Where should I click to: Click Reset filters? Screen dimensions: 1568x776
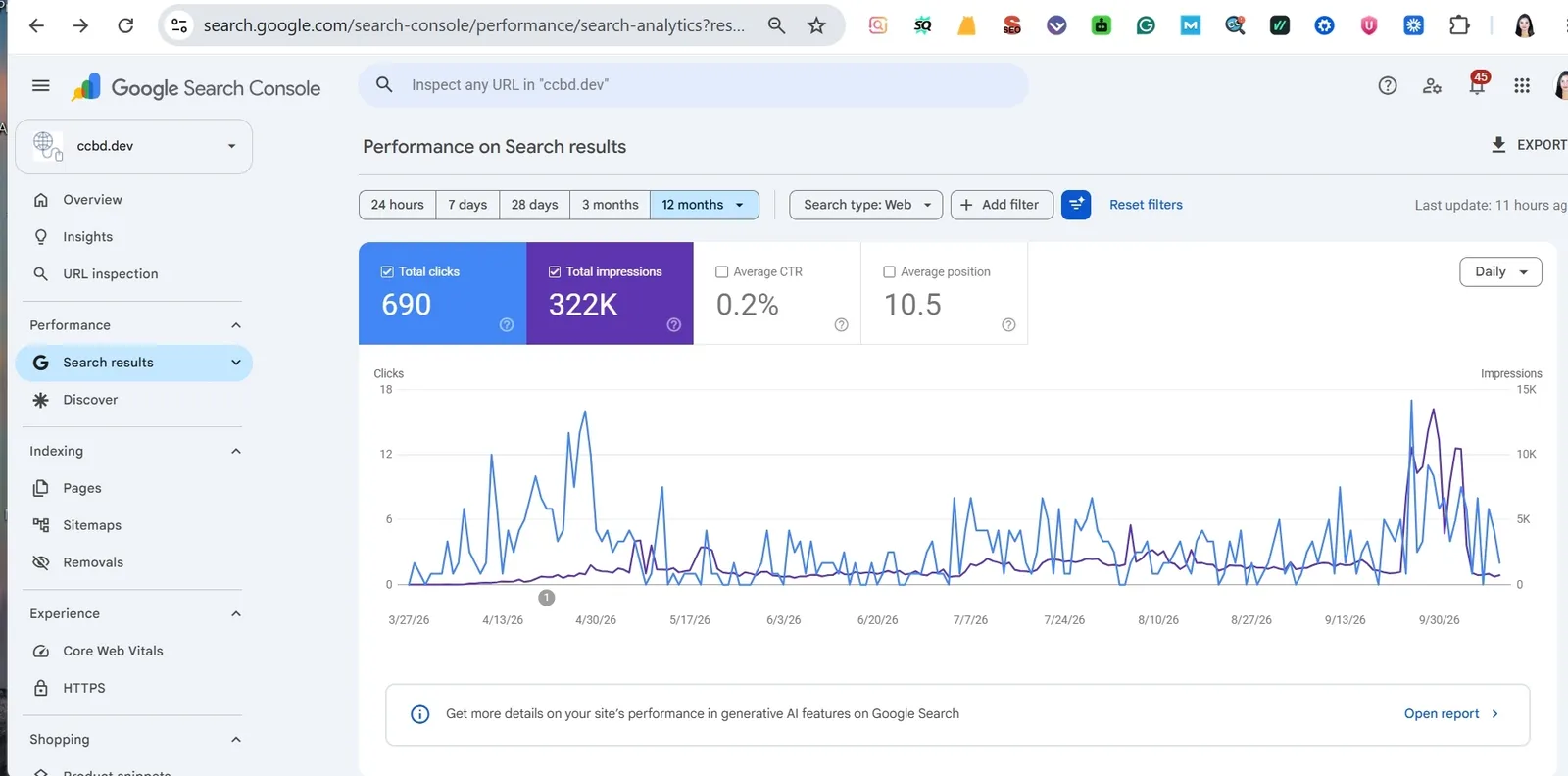point(1146,205)
